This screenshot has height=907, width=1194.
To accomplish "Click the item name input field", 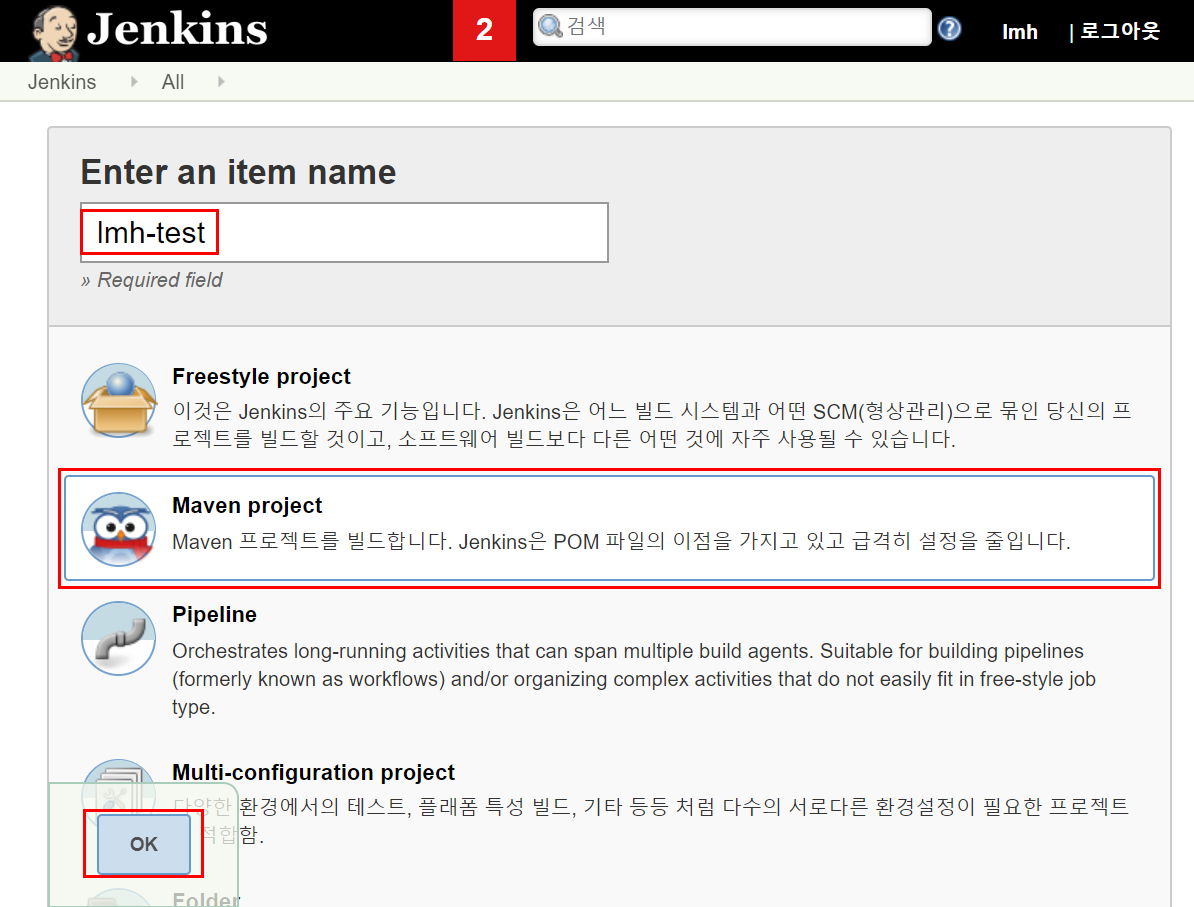I will coord(344,232).
